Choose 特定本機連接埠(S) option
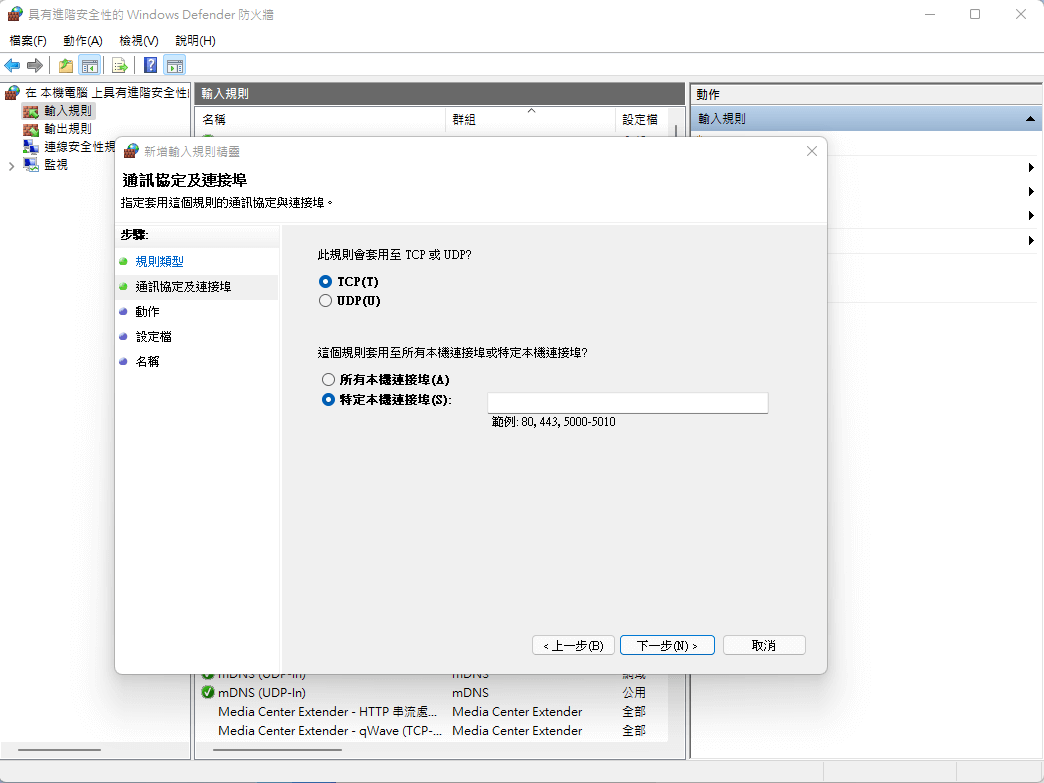The height and width of the screenshot is (783, 1044). (x=328, y=399)
